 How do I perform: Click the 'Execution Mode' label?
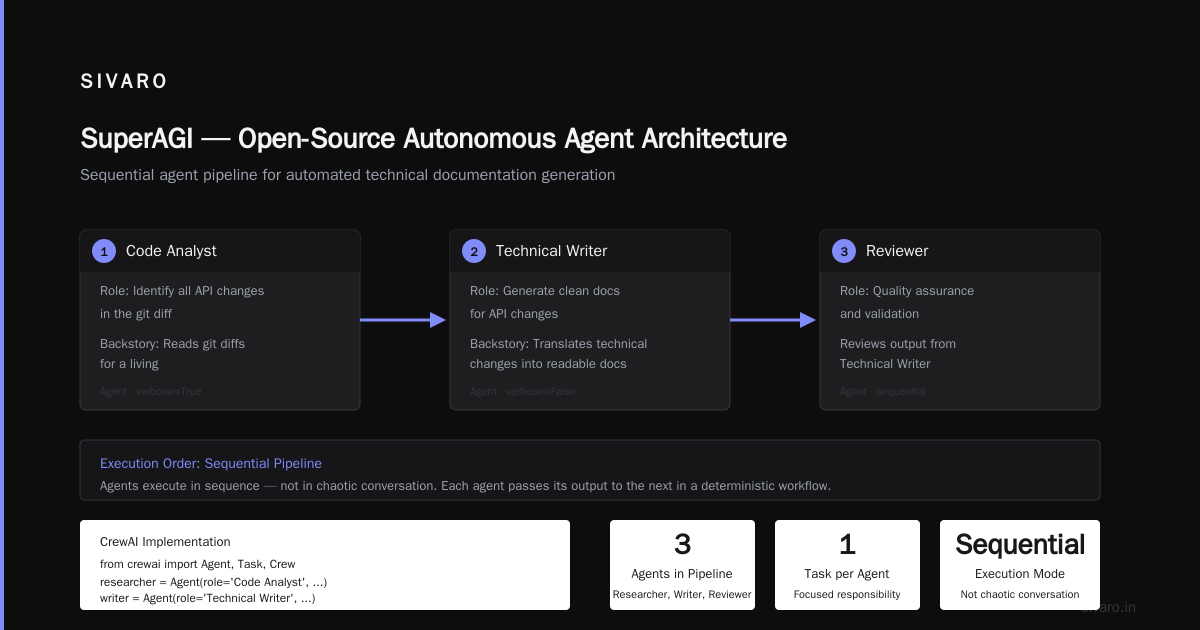tap(1020, 574)
